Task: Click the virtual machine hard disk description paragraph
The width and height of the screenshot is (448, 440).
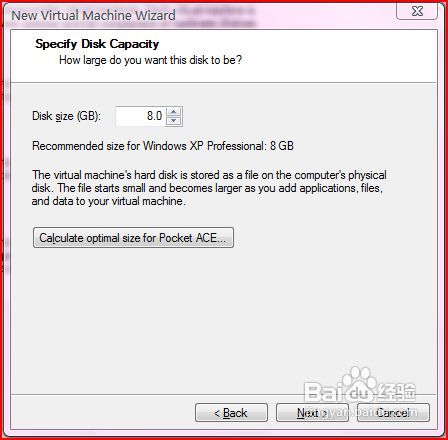Action: tap(209, 188)
